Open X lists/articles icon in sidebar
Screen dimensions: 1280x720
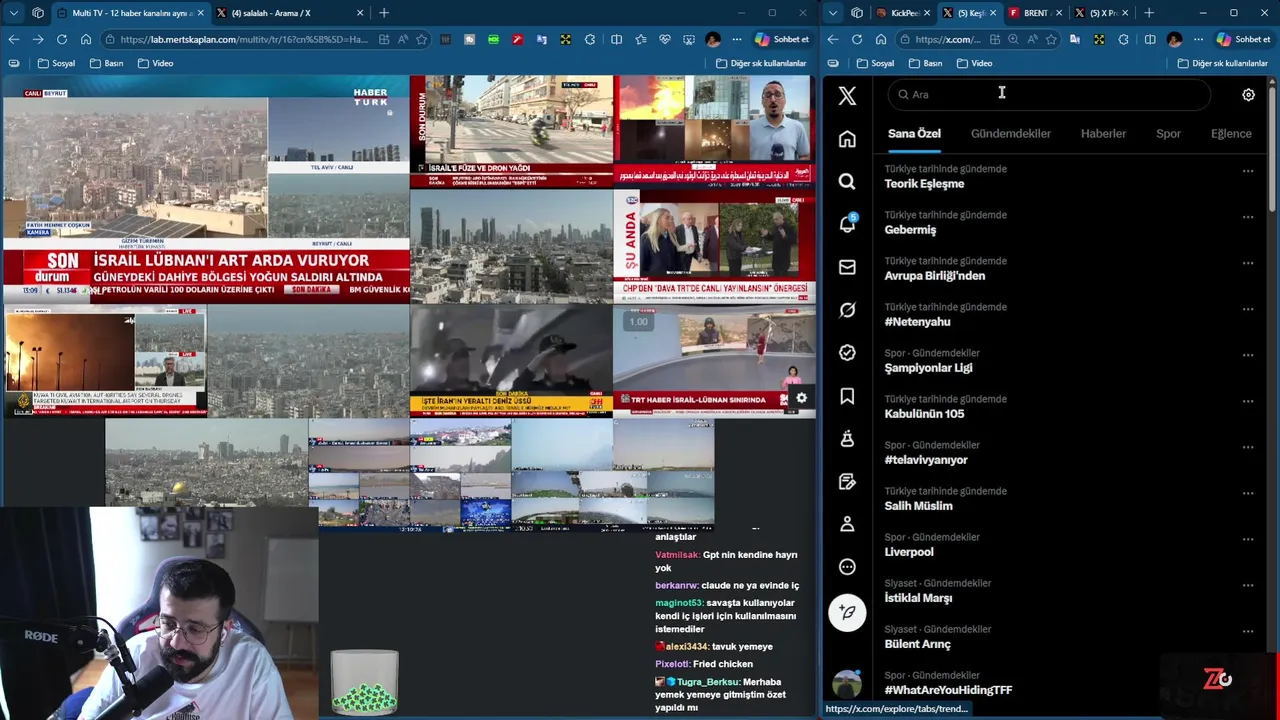point(847,482)
